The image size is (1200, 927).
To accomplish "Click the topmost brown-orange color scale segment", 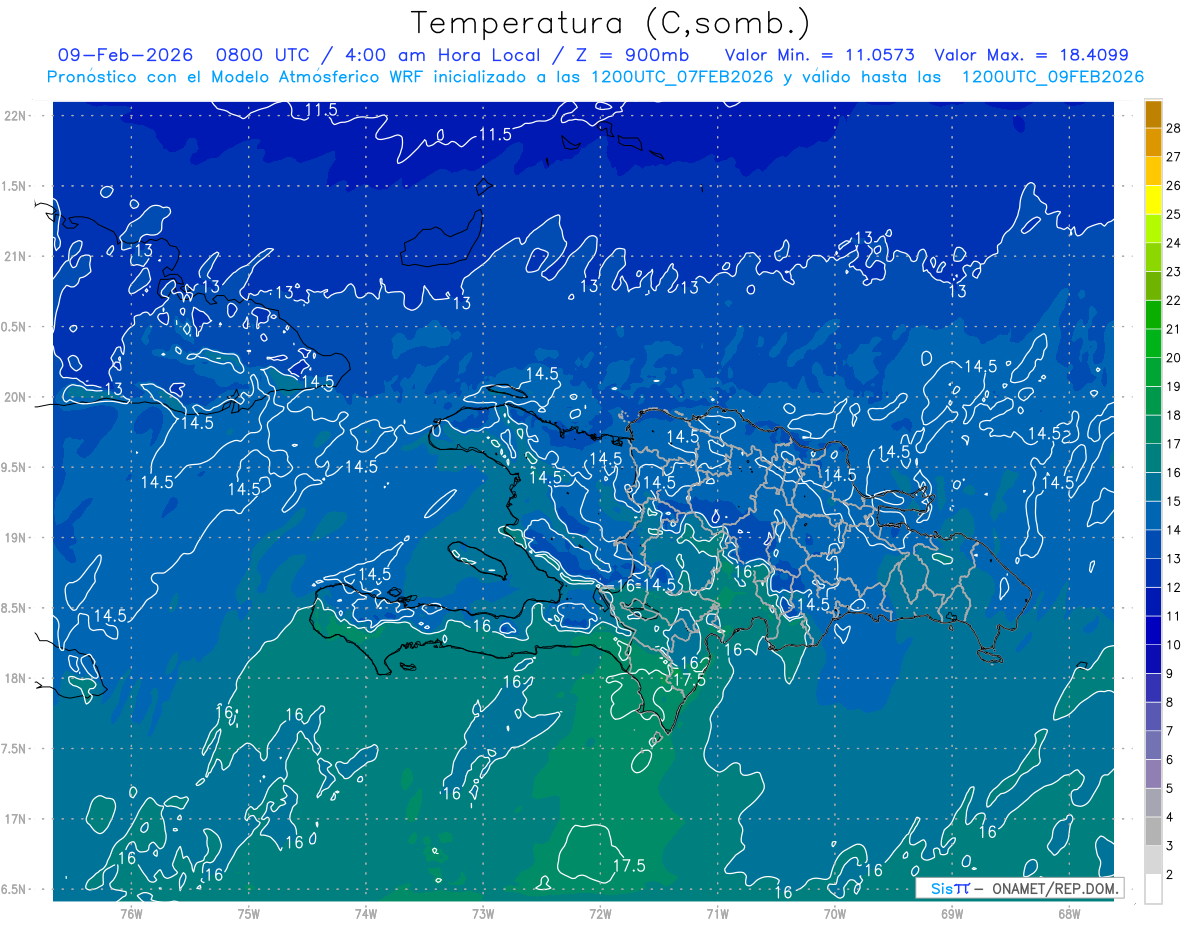I will click(1154, 114).
